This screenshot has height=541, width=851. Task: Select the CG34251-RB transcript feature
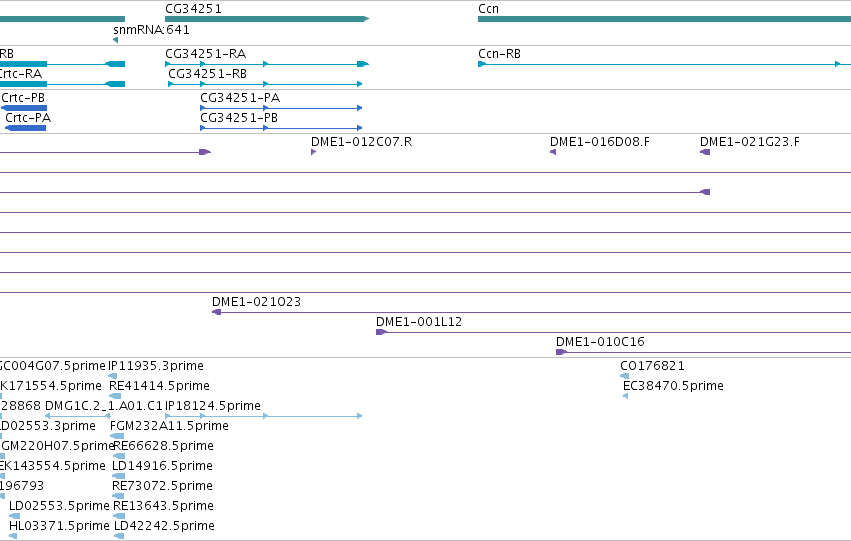coord(265,84)
